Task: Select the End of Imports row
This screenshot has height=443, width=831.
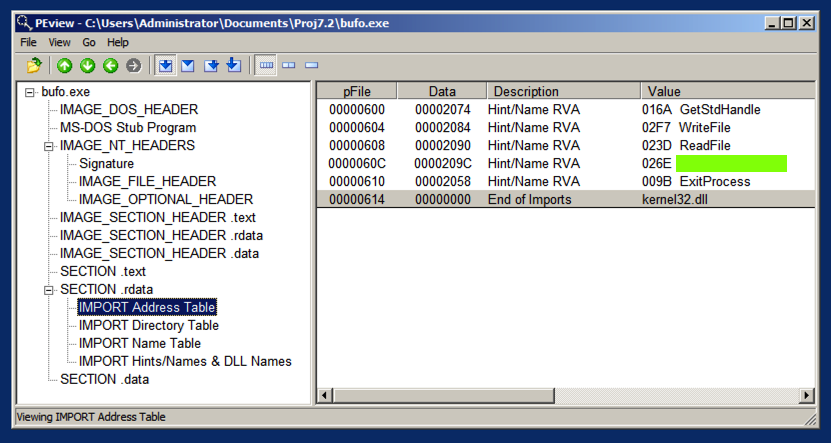Action: pyautogui.click(x=565, y=199)
